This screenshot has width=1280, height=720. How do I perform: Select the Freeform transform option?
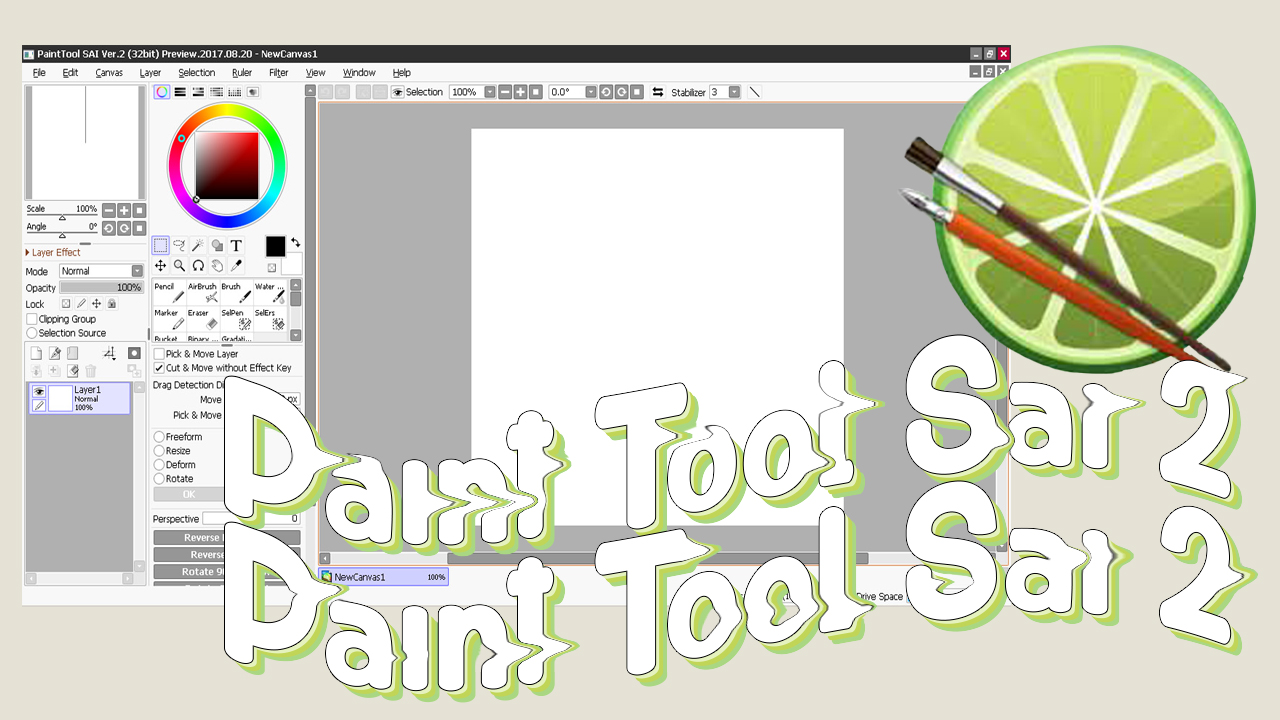159,437
